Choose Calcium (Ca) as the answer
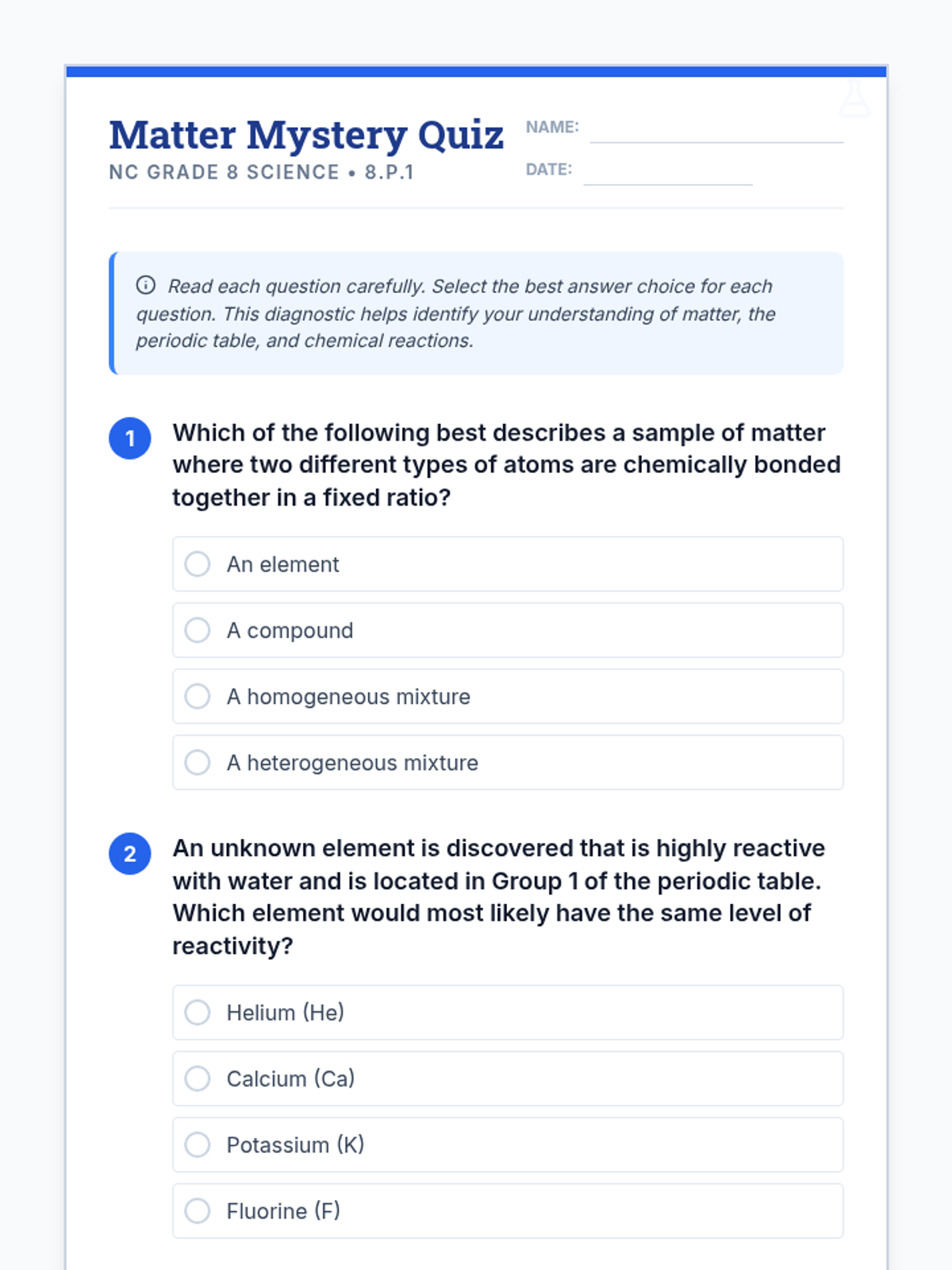This screenshot has width=952, height=1270. pos(508,1079)
